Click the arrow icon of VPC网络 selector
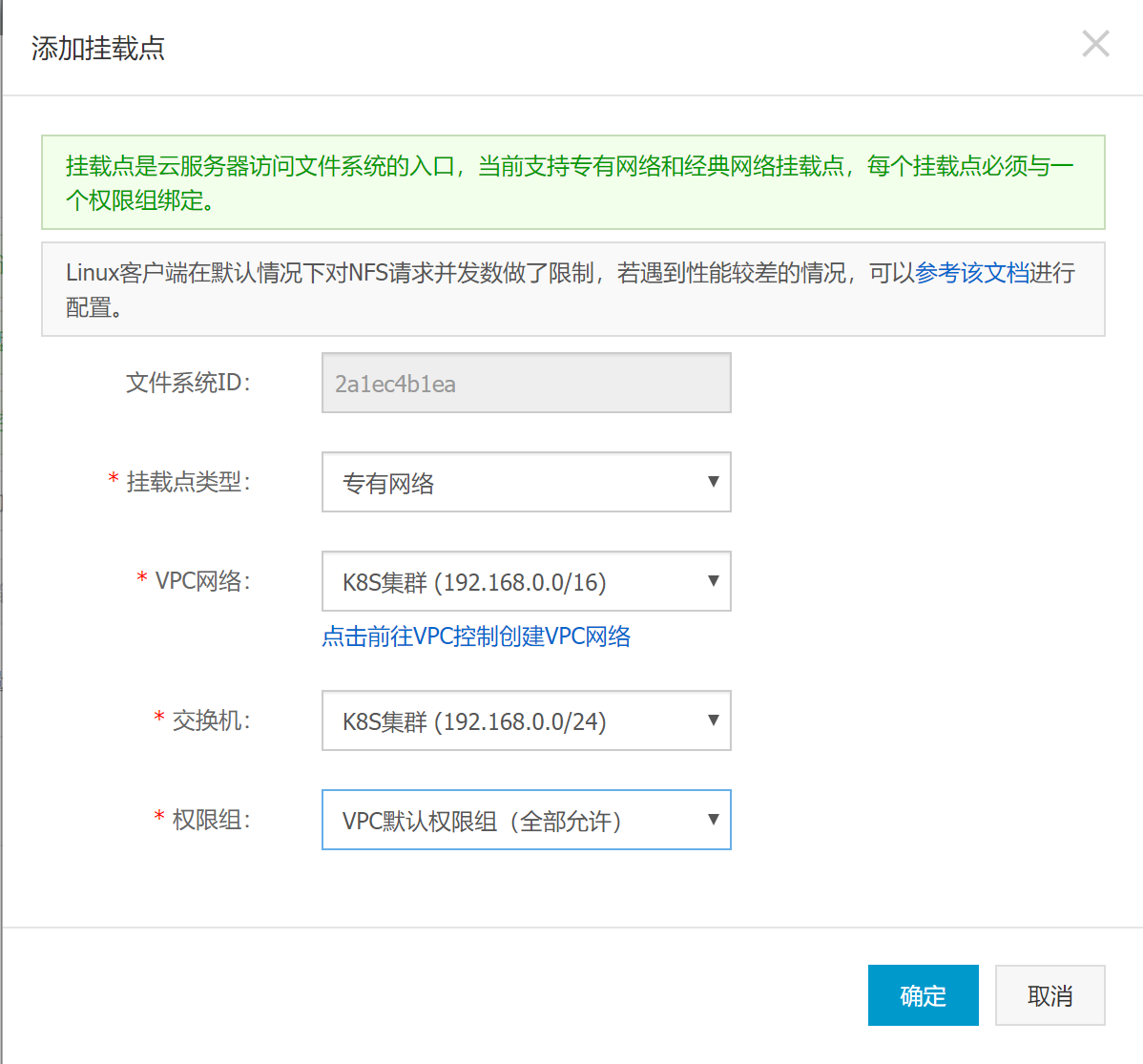 click(x=713, y=581)
